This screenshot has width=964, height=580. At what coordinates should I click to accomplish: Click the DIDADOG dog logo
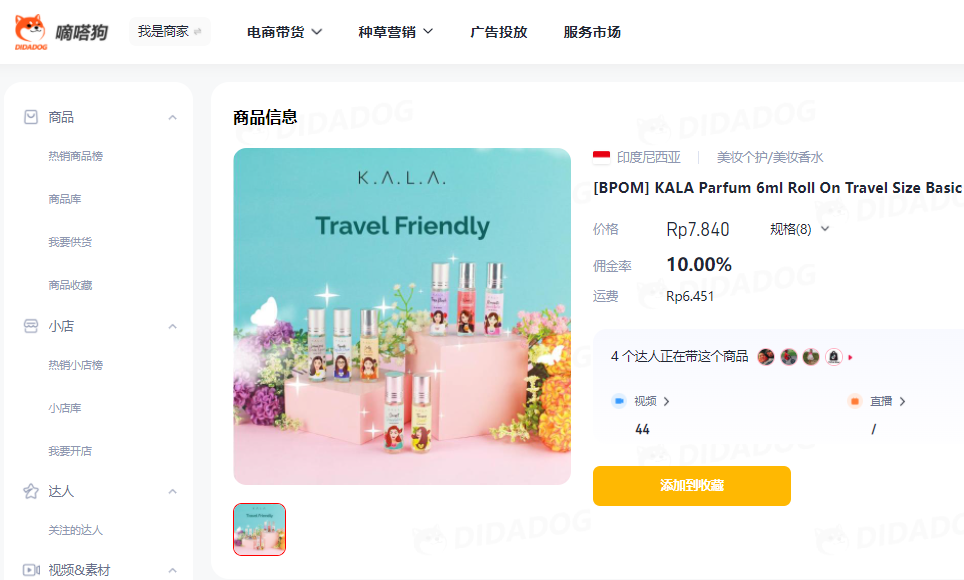tap(31, 32)
